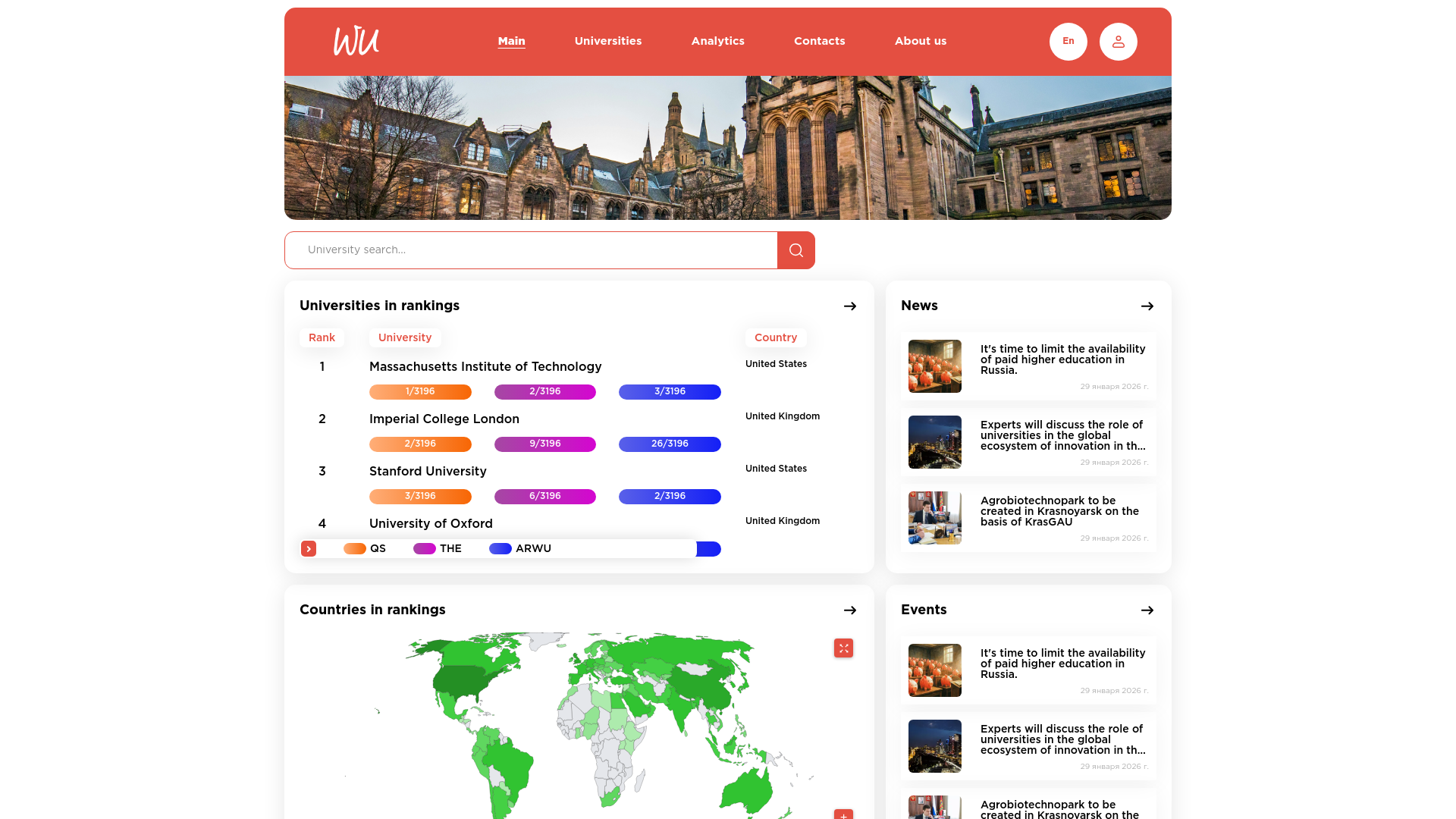Focus the University search field
This screenshot has width=1456, height=819.
tap(531, 250)
